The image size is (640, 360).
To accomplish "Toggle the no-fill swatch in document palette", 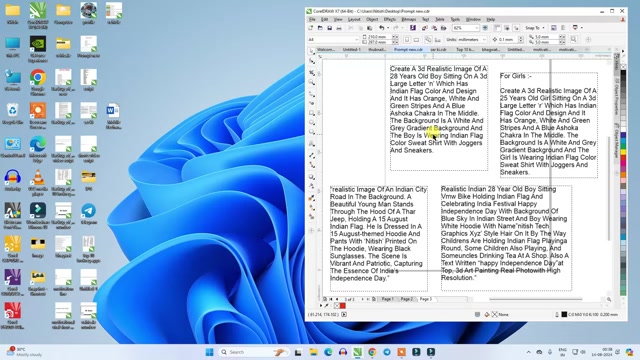I will (x=337, y=306).
